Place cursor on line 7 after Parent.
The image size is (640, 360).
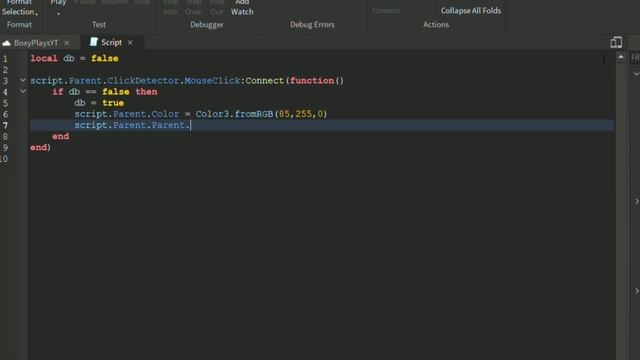(x=191, y=125)
